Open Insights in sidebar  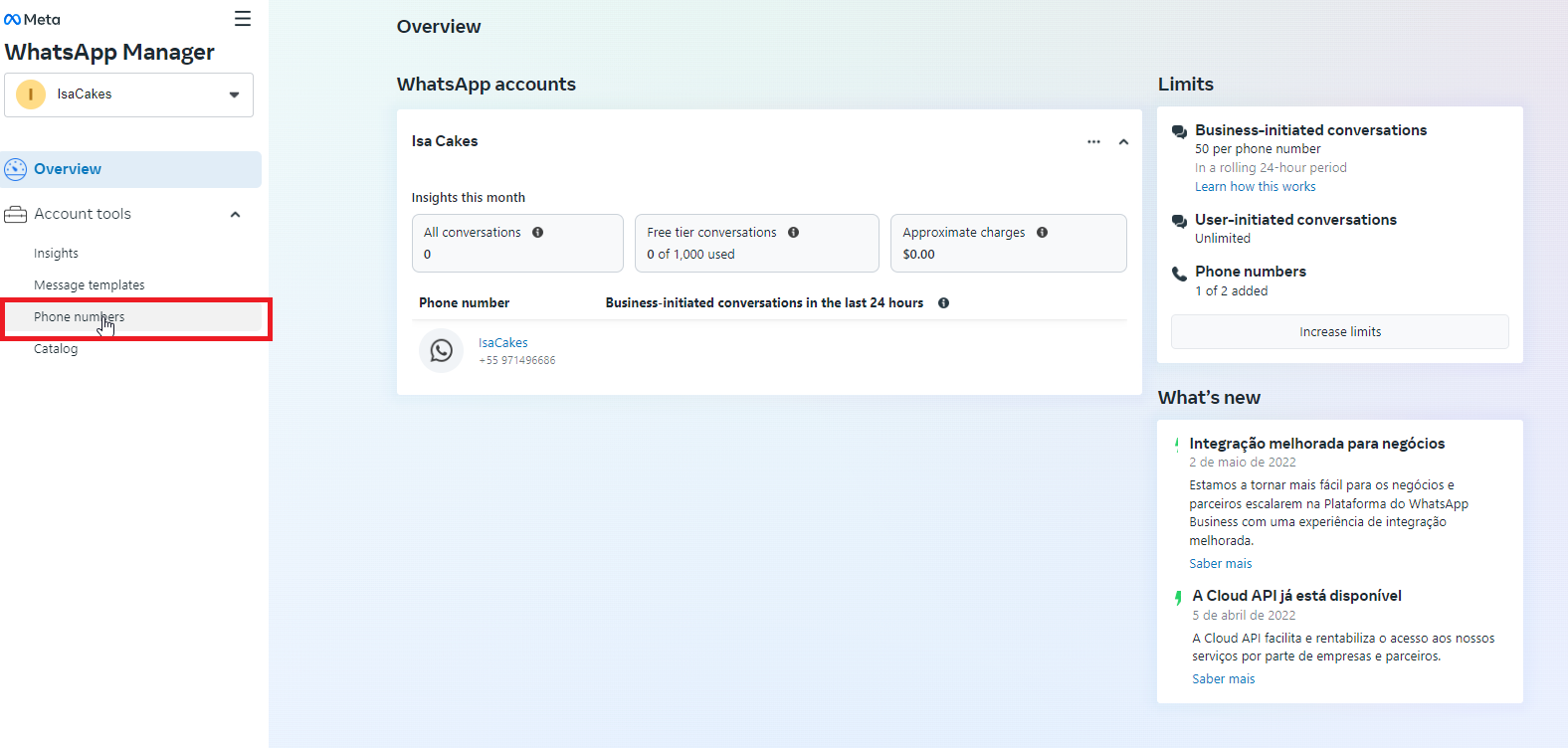[56, 254]
